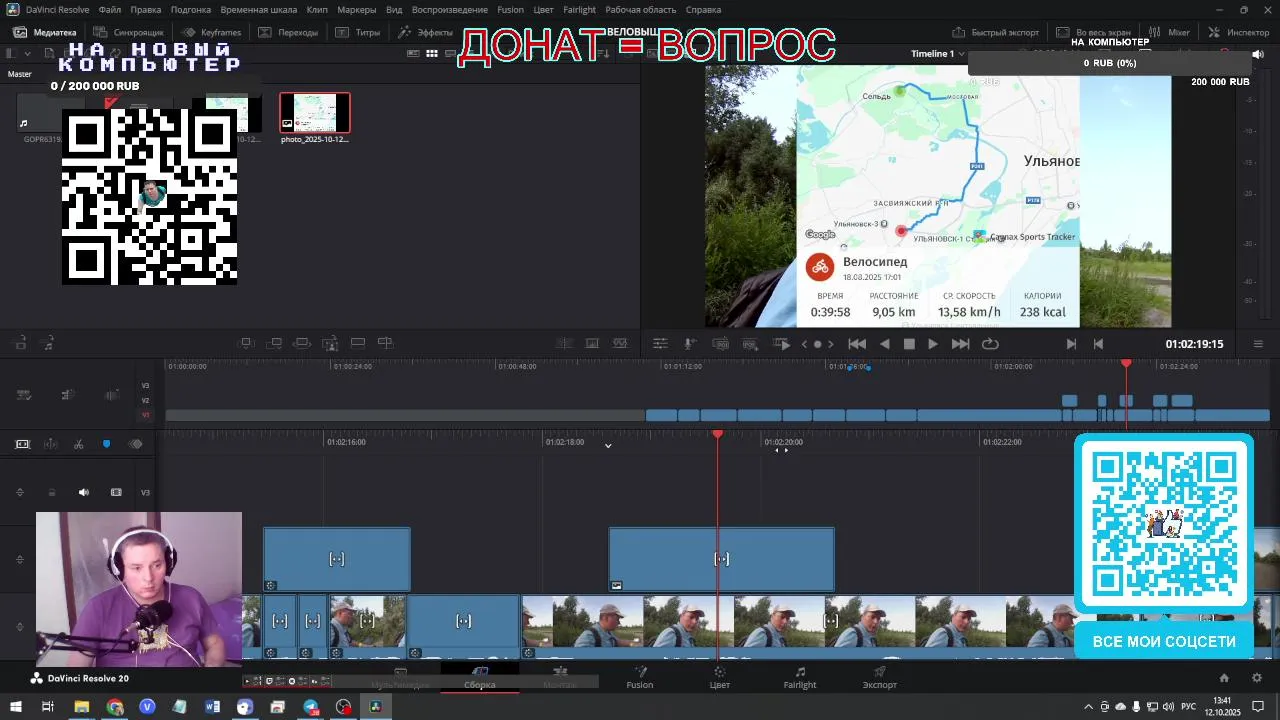Image resolution: width=1280 pixels, height=720 pixels.
Task: Select the adjustment clip under the playhead
Action: (721, 559)
